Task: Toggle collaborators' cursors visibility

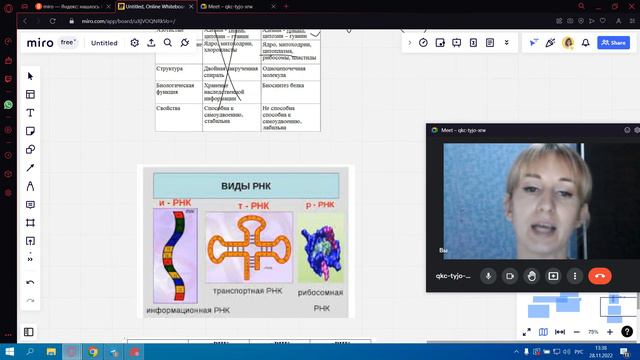Action: [x=533, y=43]
